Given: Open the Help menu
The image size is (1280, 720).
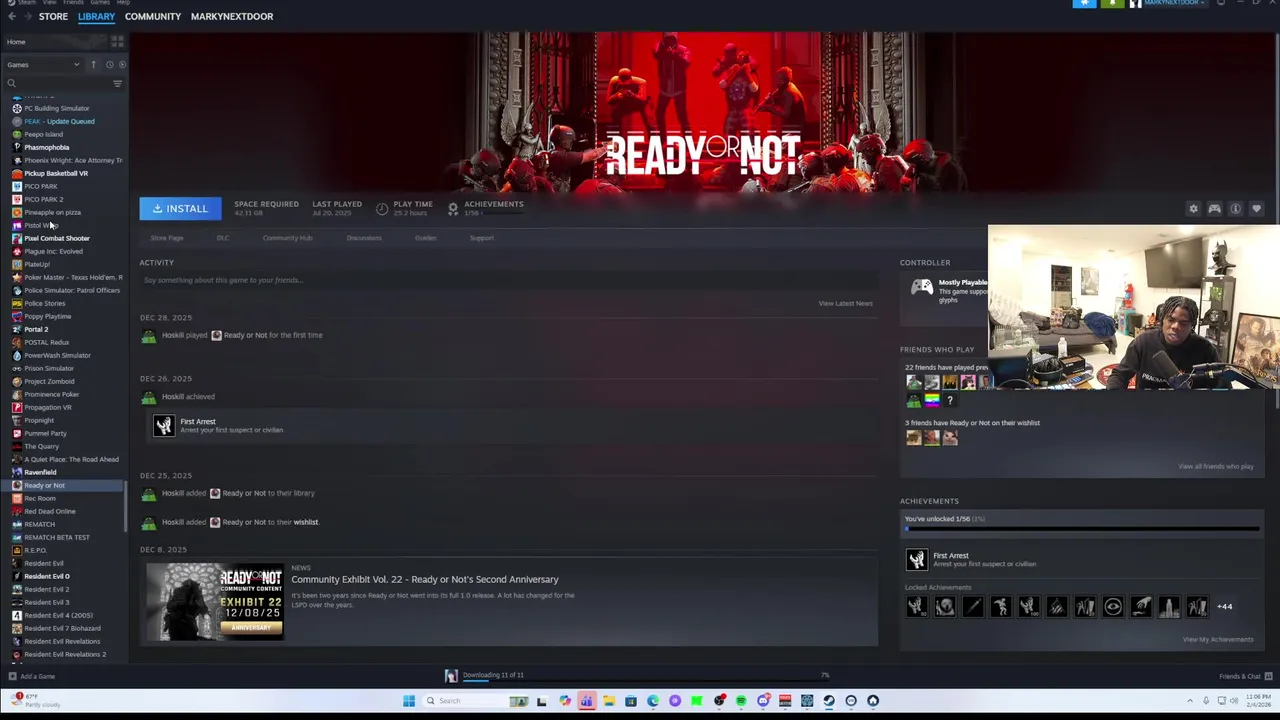Looking at the screenshot, I should (124, 3).
